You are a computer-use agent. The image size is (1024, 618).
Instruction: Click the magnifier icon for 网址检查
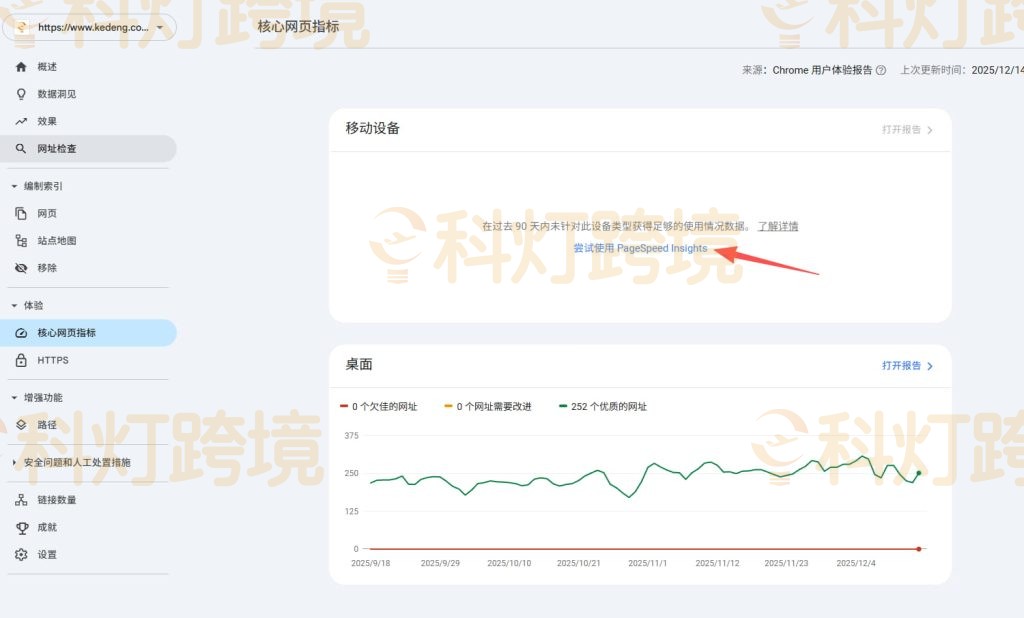click(21, 148)
